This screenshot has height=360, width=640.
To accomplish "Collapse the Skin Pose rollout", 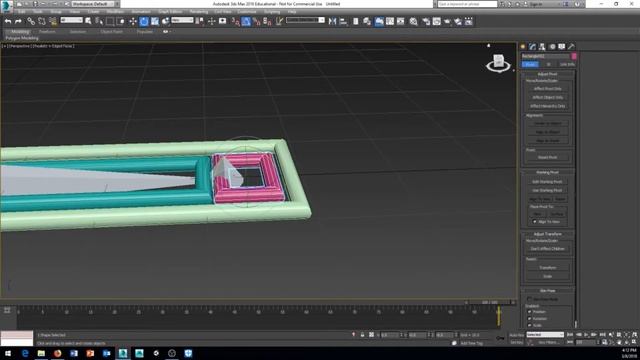I will point(547,291).
